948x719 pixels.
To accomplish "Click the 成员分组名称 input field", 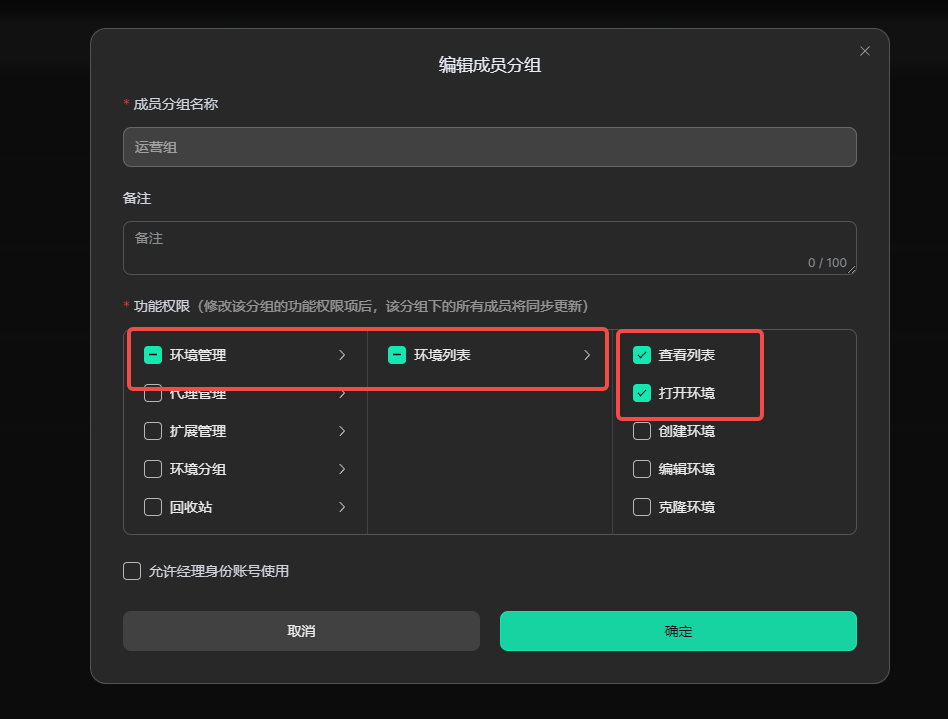I will (x=489, y=147).
